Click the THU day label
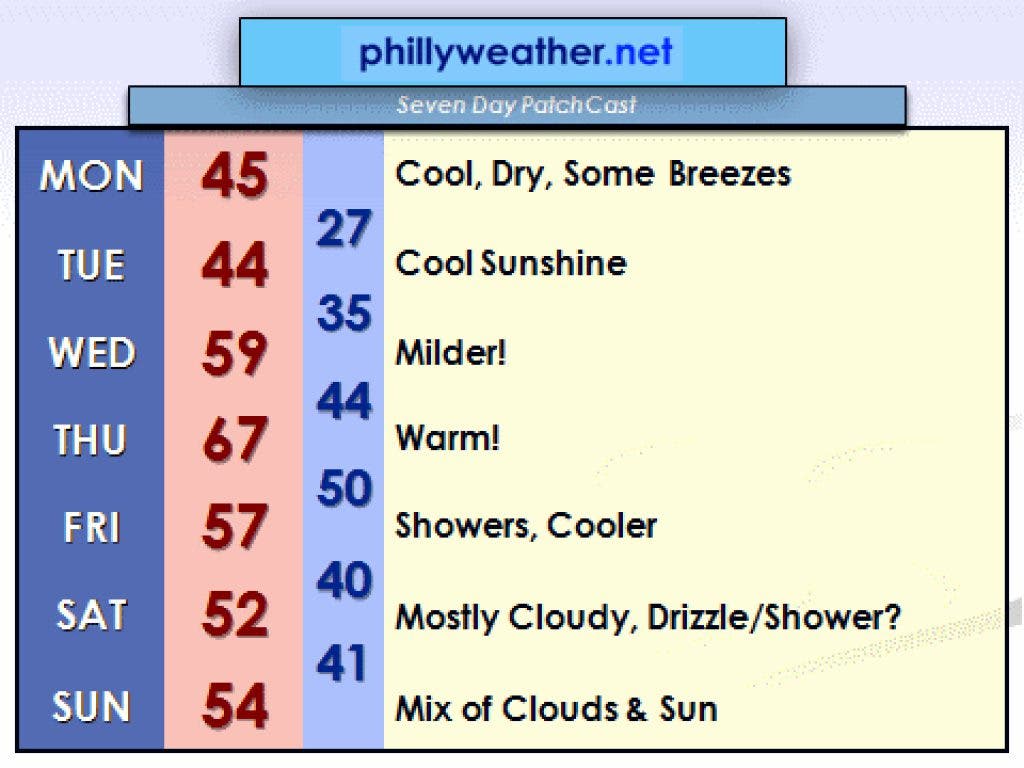This screenshot has width=1024, height=768. coord(91,440)
